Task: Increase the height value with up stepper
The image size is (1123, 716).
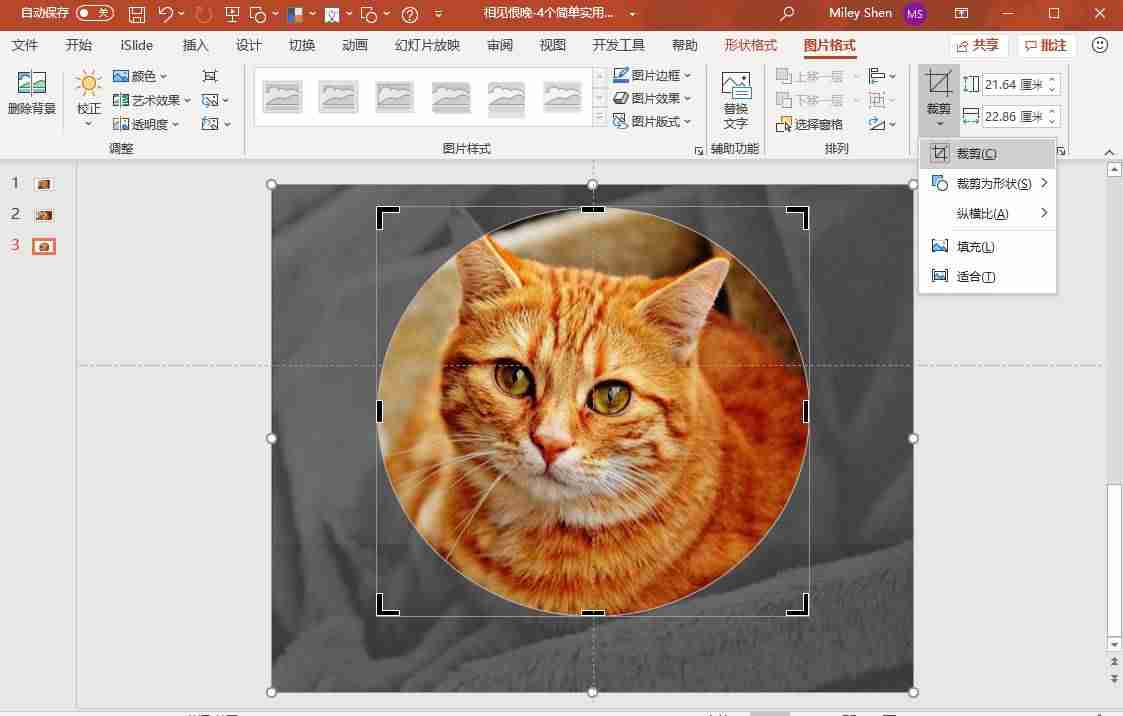Action: [x=1052, y=79]
